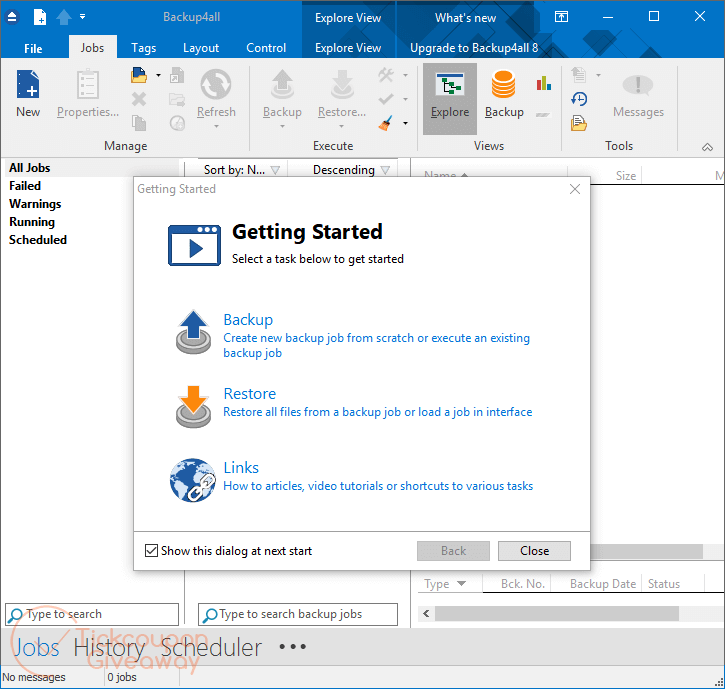Open the statistics bar chart view icon
This screenshot has width=725, height=689.
544,84
